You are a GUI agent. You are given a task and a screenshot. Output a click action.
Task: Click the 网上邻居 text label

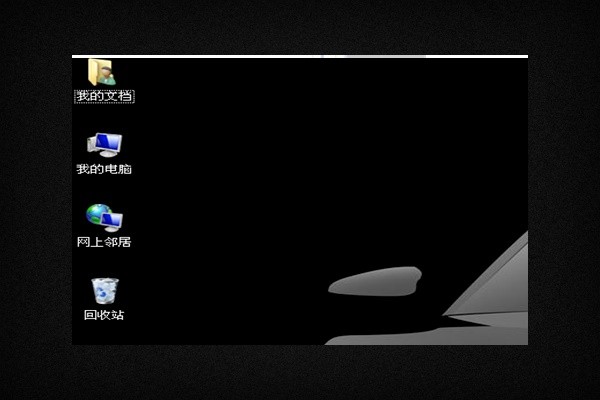point(104,242)
